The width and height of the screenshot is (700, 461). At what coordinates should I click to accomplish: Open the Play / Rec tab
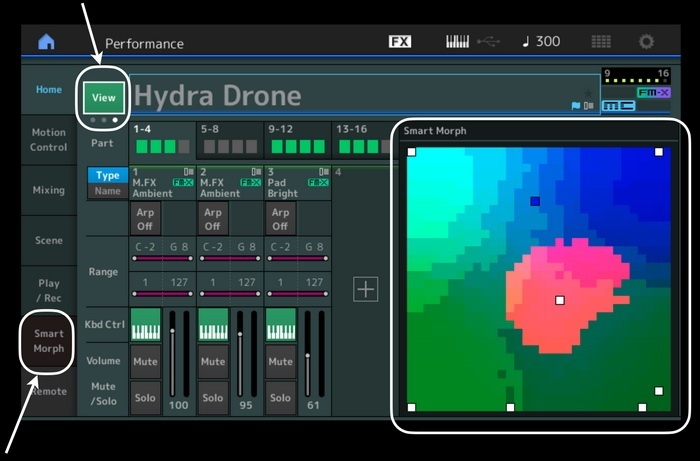pos(49,291)
